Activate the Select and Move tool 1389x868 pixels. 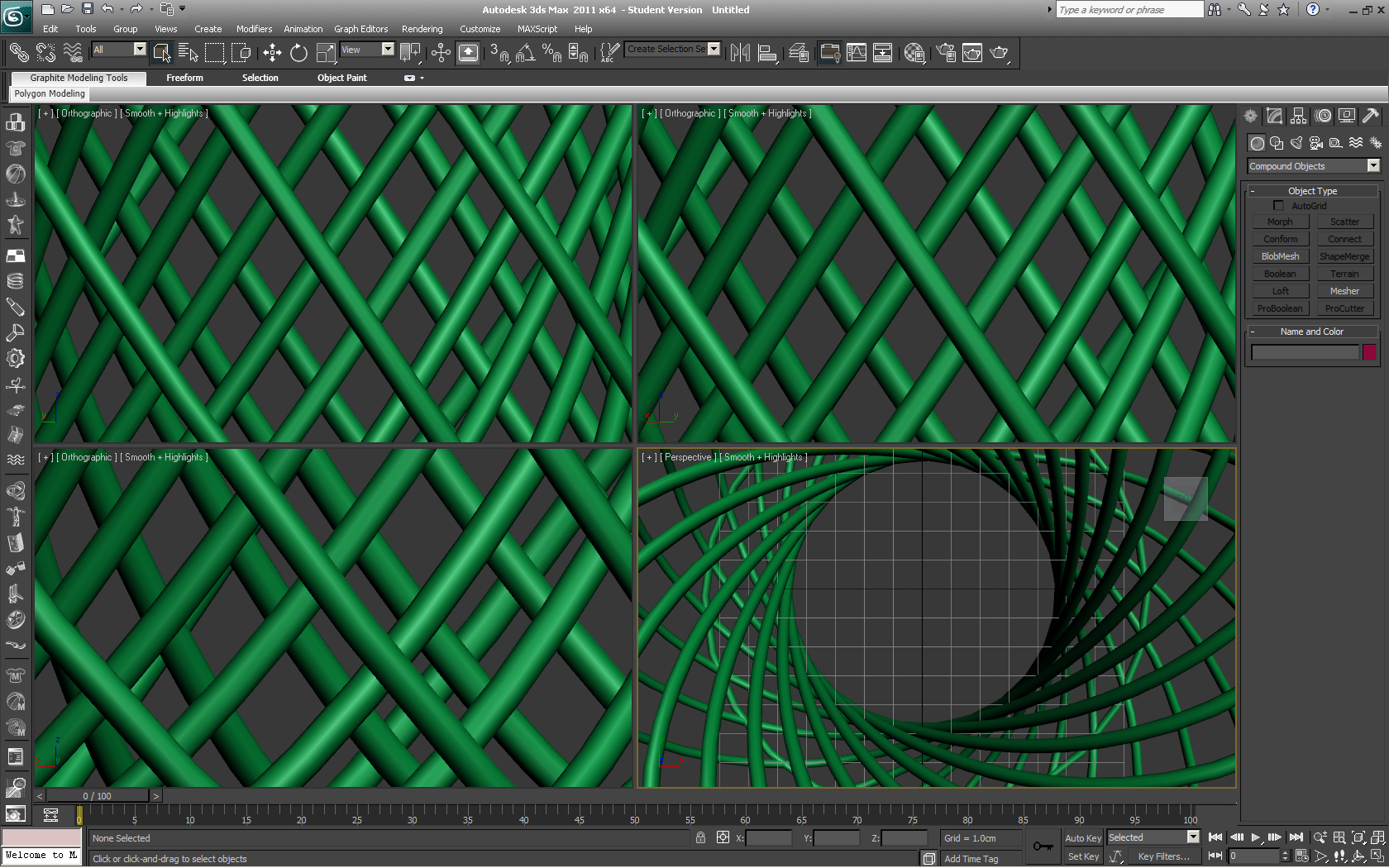click(272, 53)
